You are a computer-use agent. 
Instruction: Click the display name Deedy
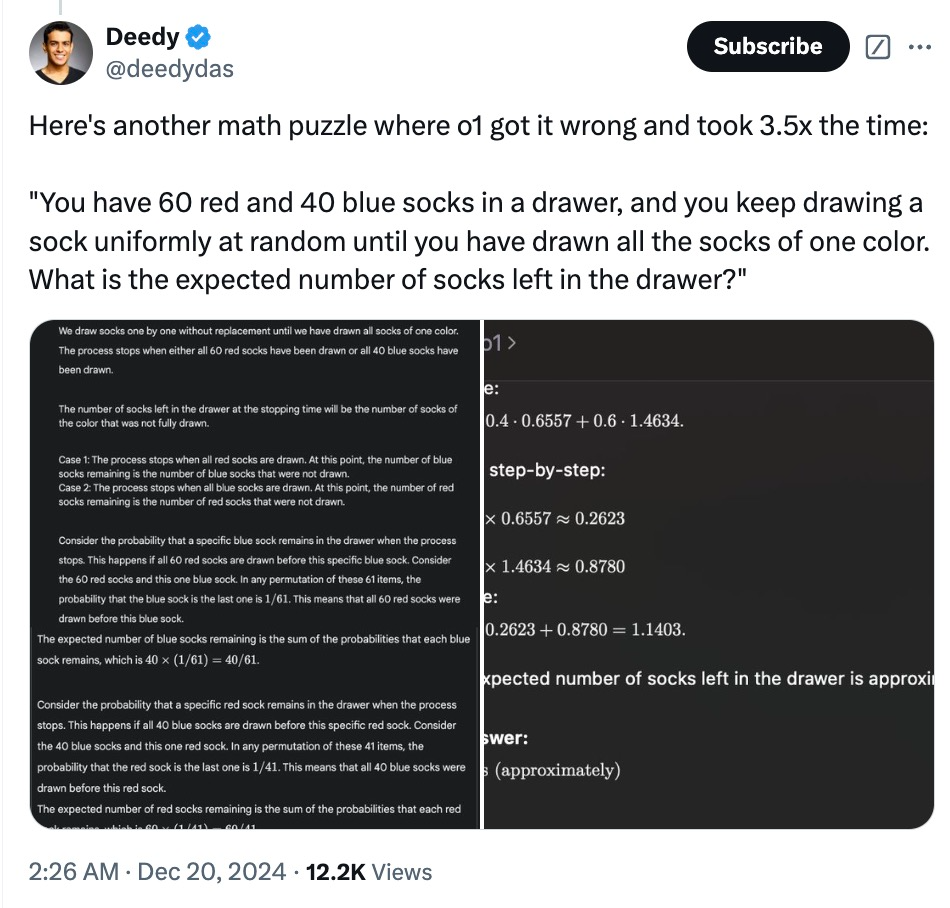pyautogui.click(x=143, y=39)
